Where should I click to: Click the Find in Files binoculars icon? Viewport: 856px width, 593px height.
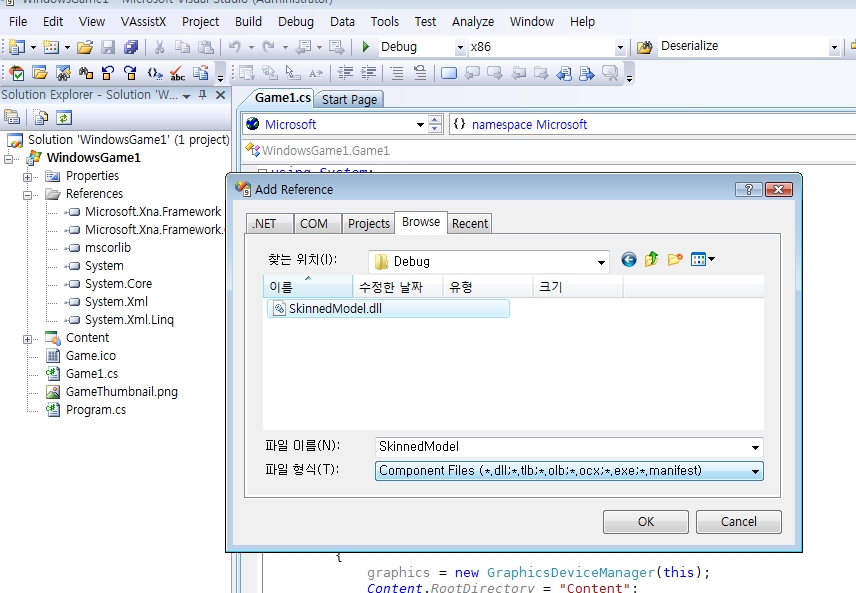(x=644, y=47)
